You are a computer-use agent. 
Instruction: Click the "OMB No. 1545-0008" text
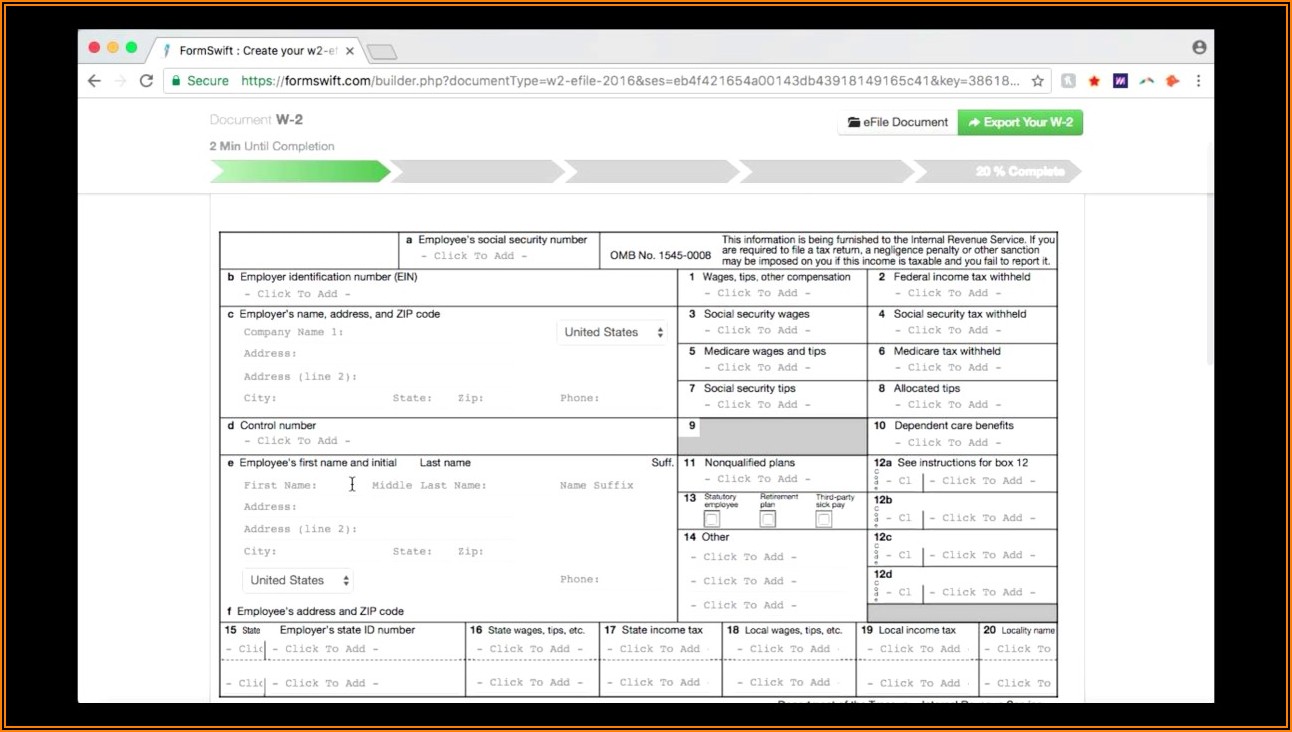(661, 256)
